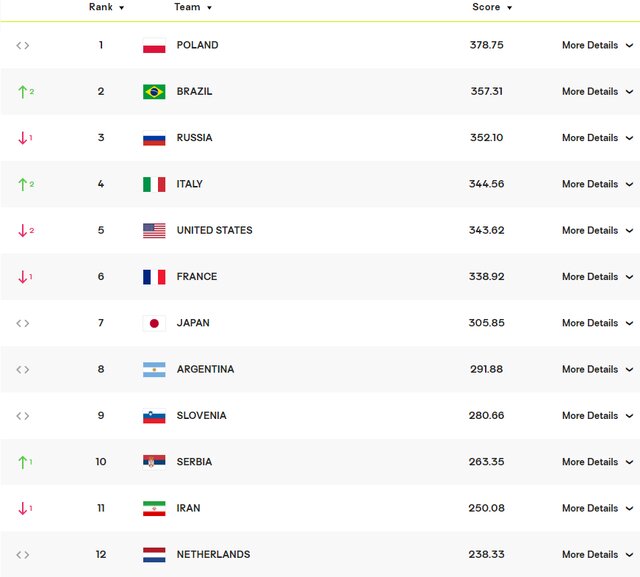Click the United States flag icon

click(x=154, y=231)
